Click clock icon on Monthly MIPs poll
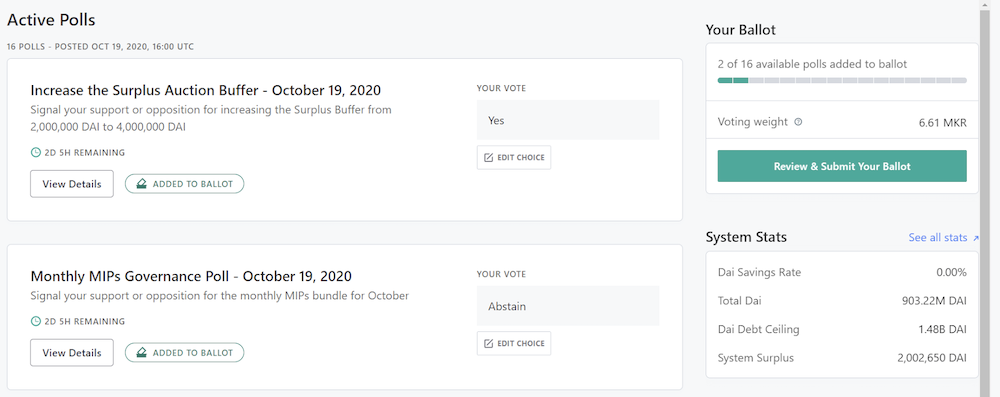Screen dimensions: 1000x397 pyautogui.click(x=35, y=321)
